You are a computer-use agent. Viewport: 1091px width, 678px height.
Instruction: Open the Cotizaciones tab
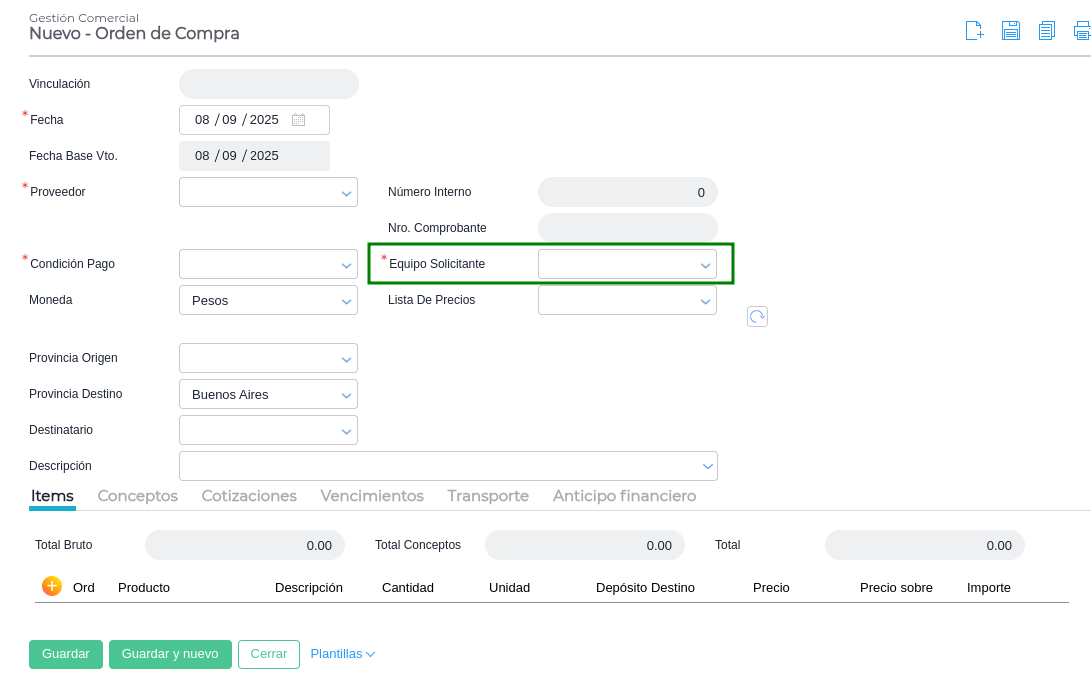(x=249, y=496)
